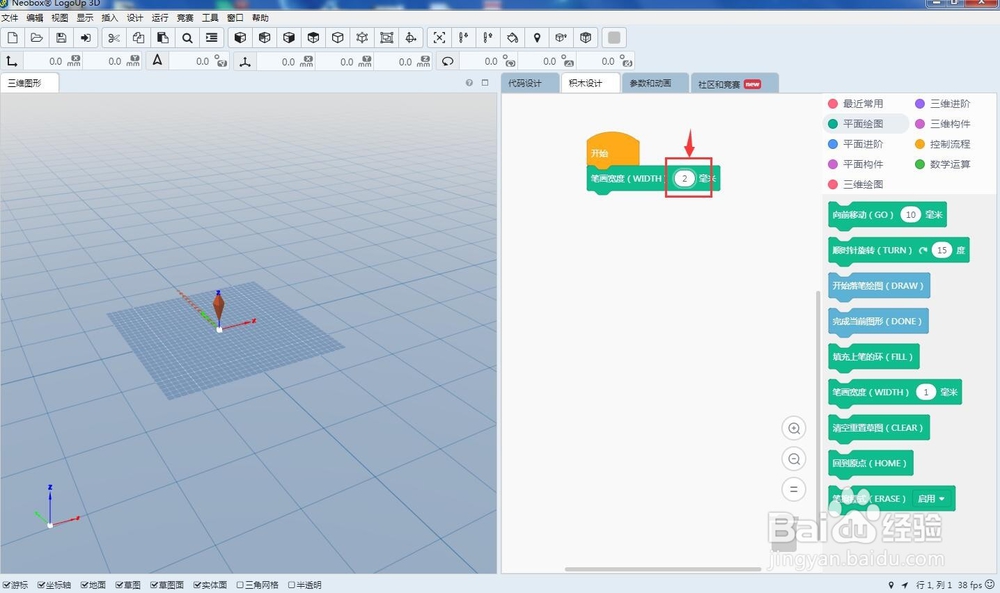Create a new file with the blank page icon
Screen dimensions: 1000x593
click(13, 38)
